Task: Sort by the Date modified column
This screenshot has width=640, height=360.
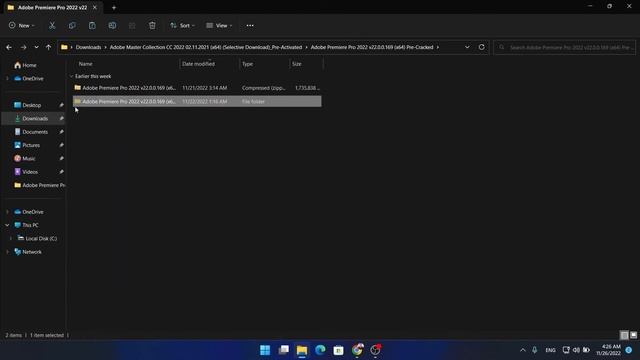Action: click(198, 64)
